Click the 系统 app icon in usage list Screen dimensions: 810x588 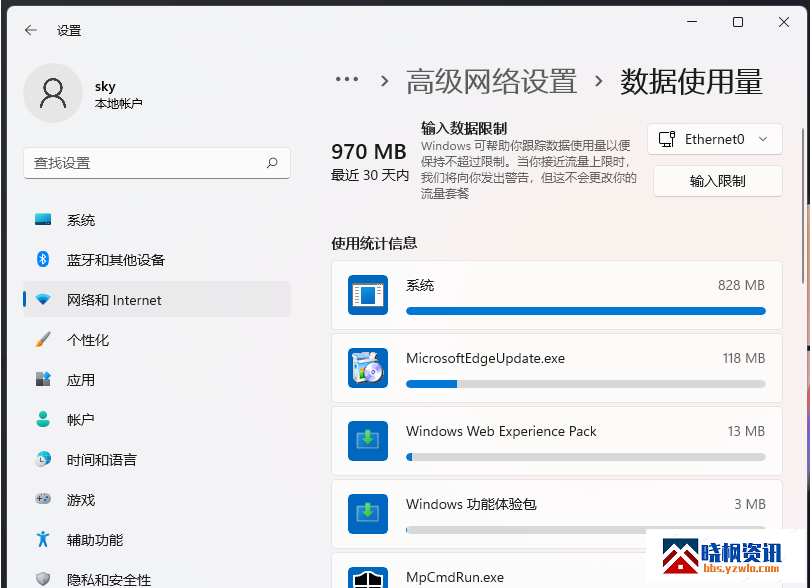point(368,295)
